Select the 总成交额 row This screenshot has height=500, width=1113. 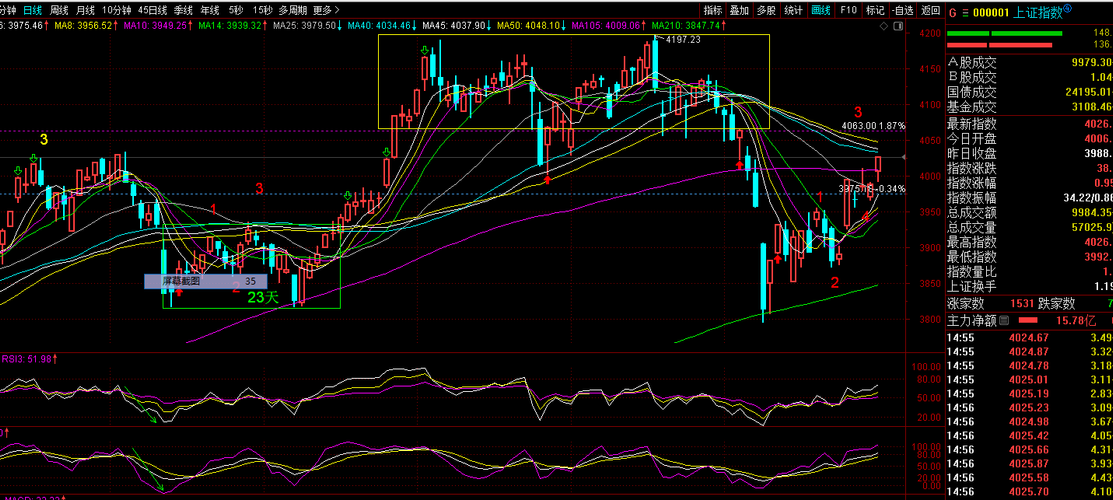(1029, 212)
